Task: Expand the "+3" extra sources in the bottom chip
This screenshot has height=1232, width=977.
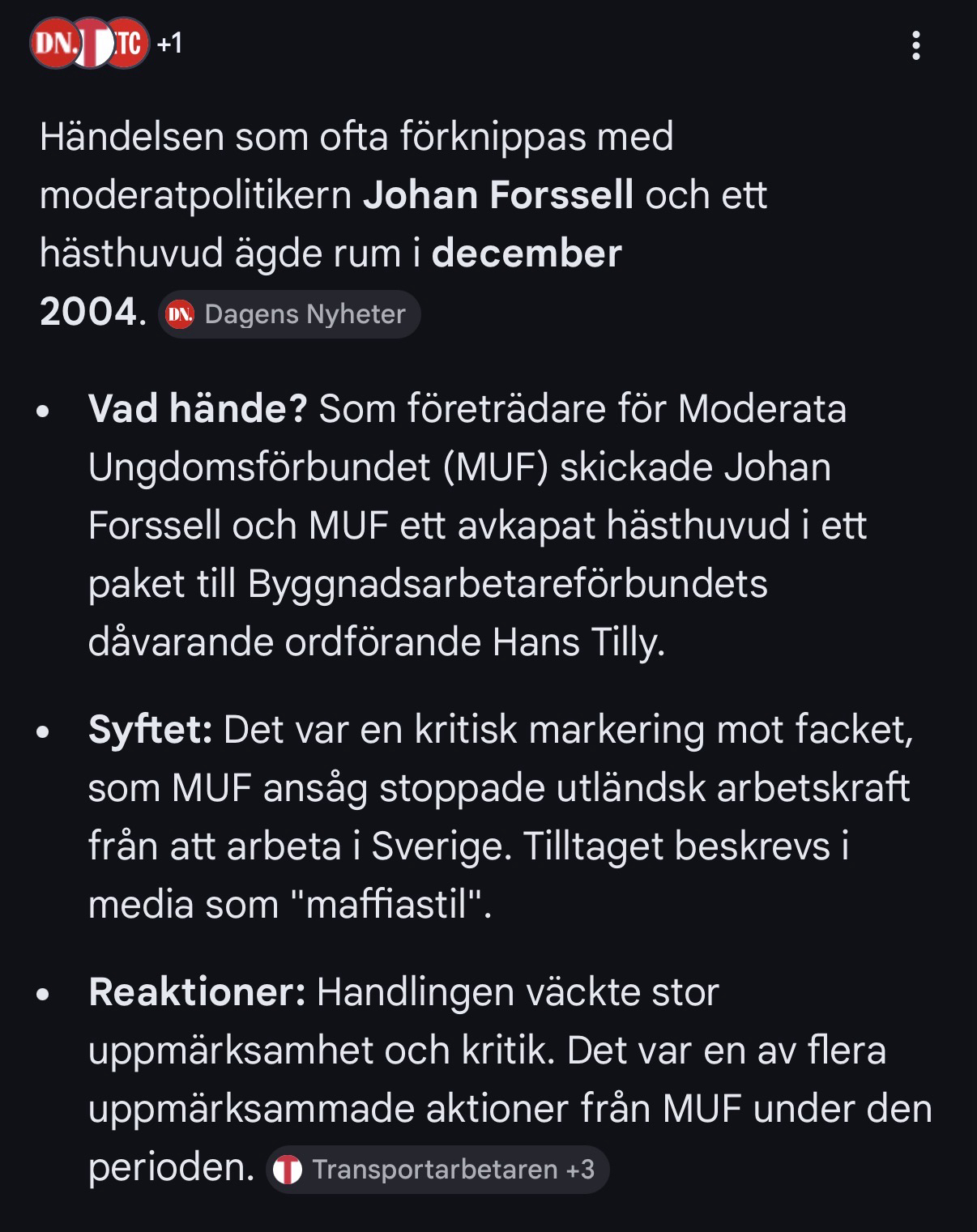Action: 580,1170
